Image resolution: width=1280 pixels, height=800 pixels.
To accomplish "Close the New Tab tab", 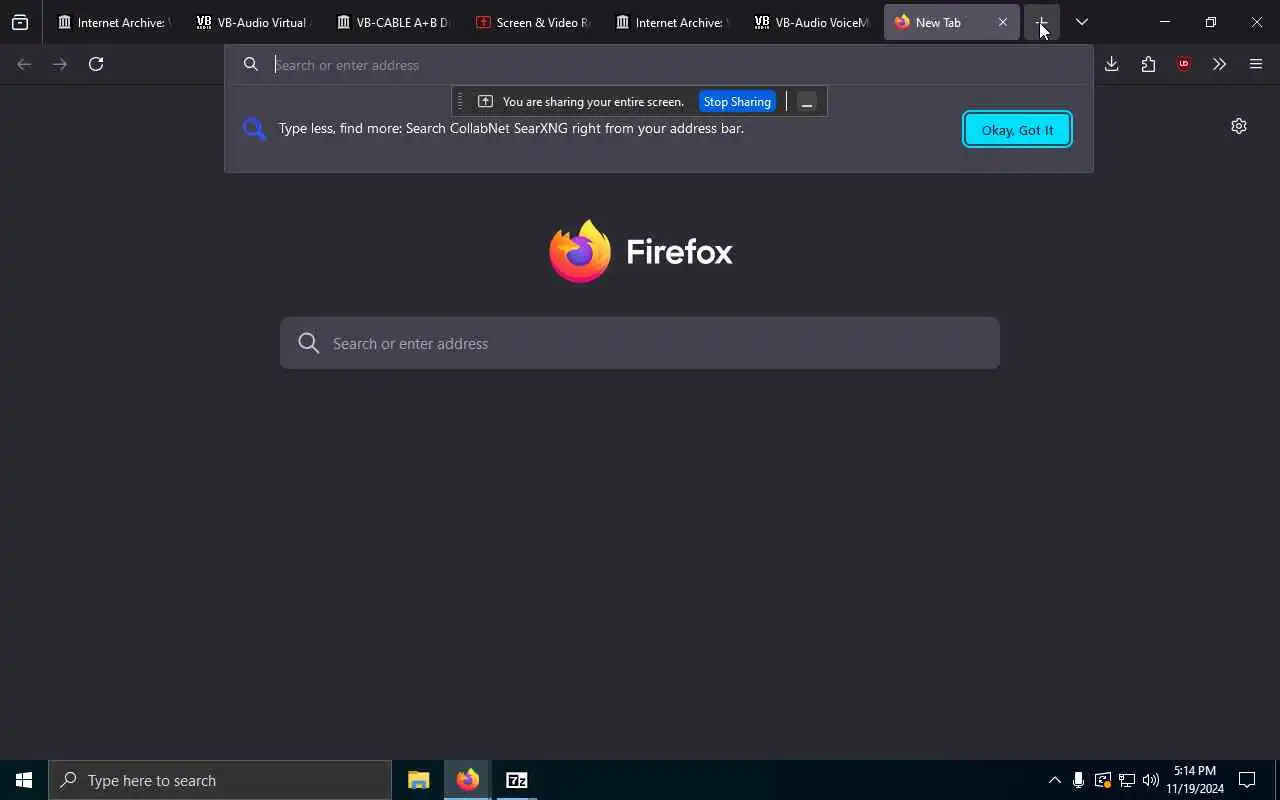I will point(1003,22).
